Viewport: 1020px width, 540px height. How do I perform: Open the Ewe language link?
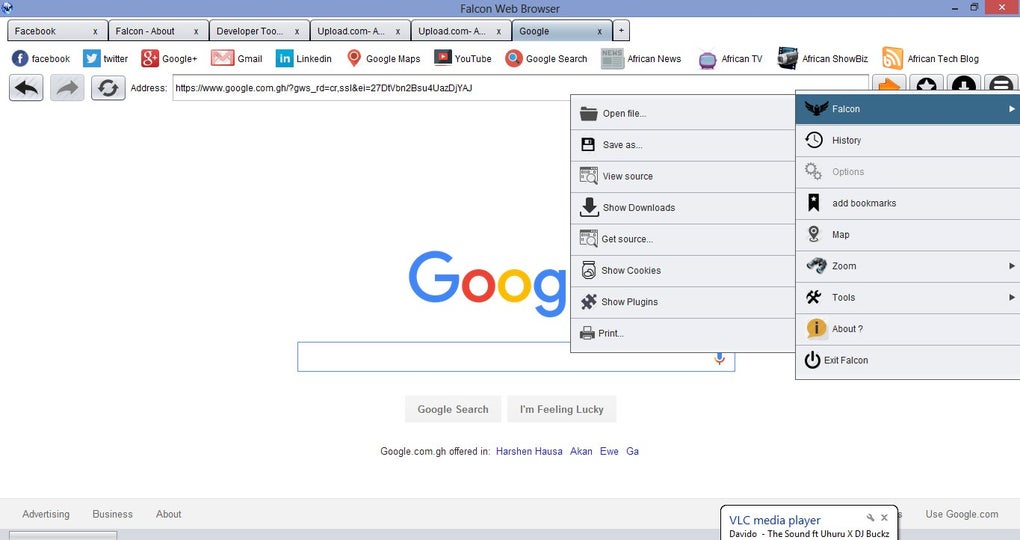[609, 451]
